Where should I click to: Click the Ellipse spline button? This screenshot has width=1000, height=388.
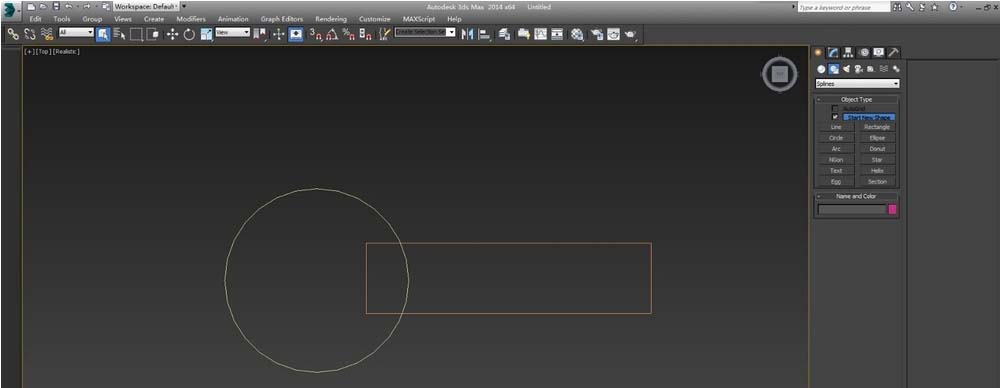pyautogui.click(x=877, y=138)
